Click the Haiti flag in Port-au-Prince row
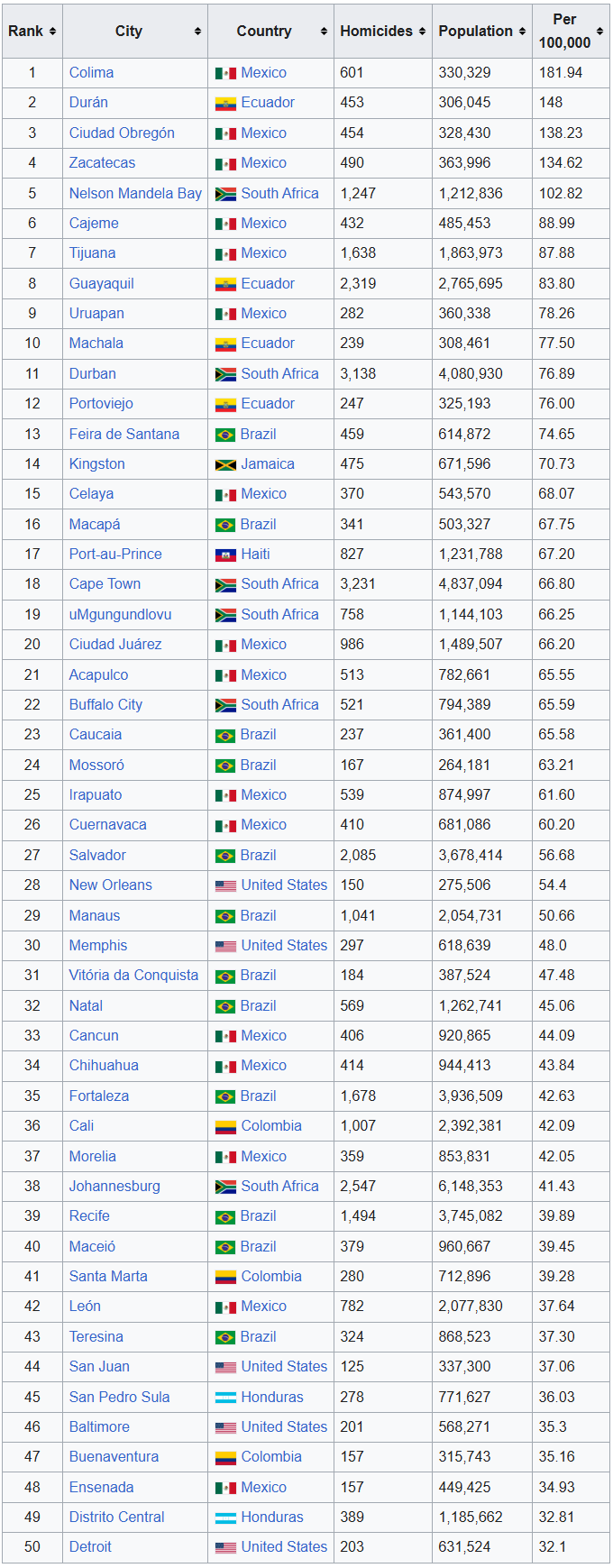The width and height of the screenshot is (613, 1568). click(x=225, y=555)
